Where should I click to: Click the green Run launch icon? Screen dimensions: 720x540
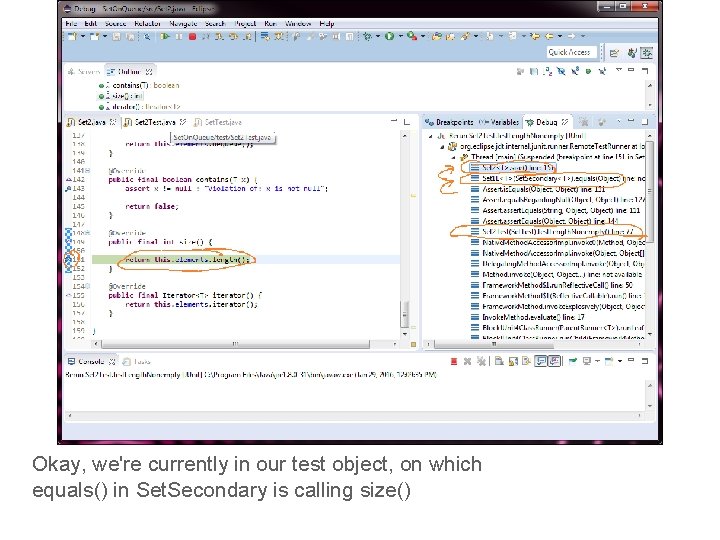pos(390,36)
